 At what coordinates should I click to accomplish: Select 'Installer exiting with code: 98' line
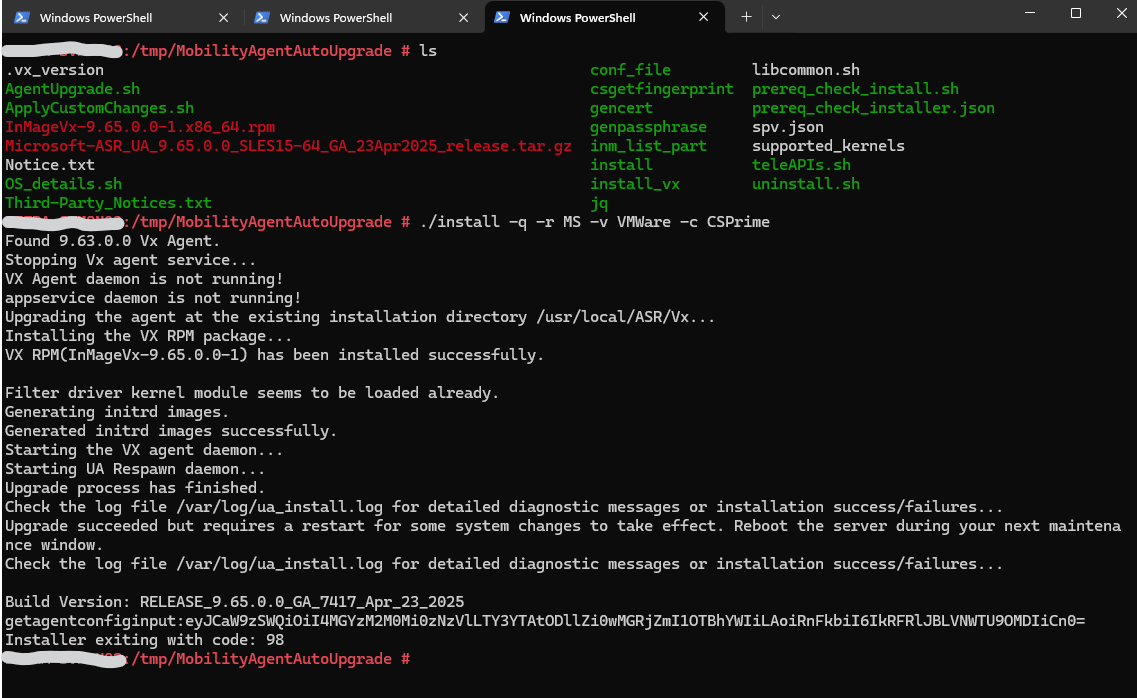(x=144, y=639)
